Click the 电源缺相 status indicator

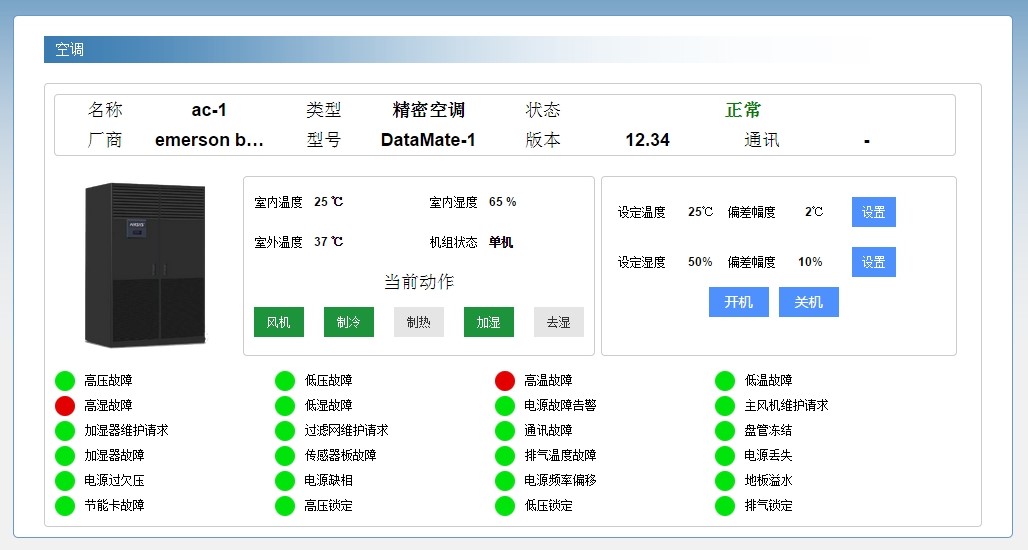click(285, 480)
